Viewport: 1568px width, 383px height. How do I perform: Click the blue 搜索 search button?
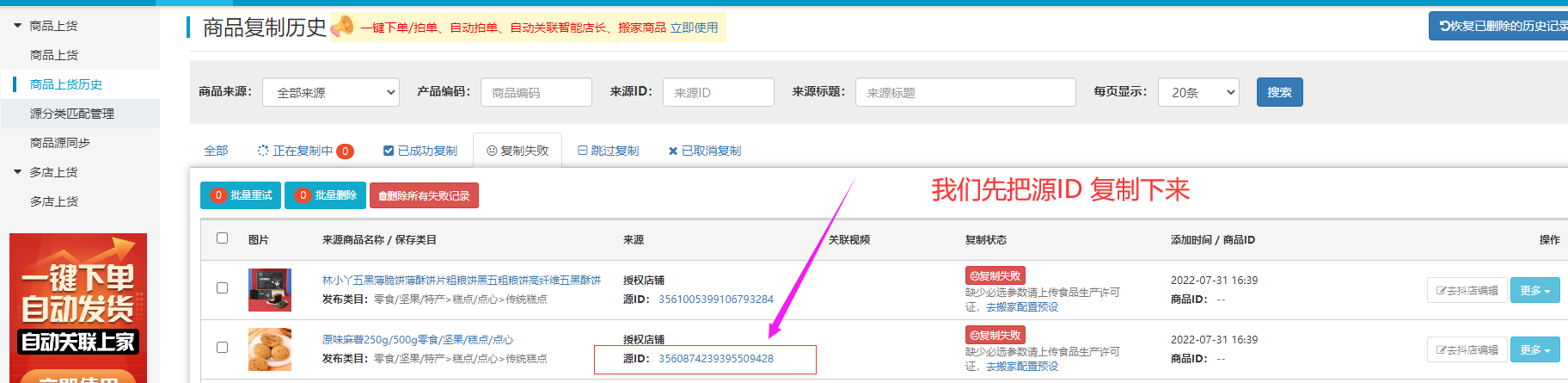tap(1279, 92)
